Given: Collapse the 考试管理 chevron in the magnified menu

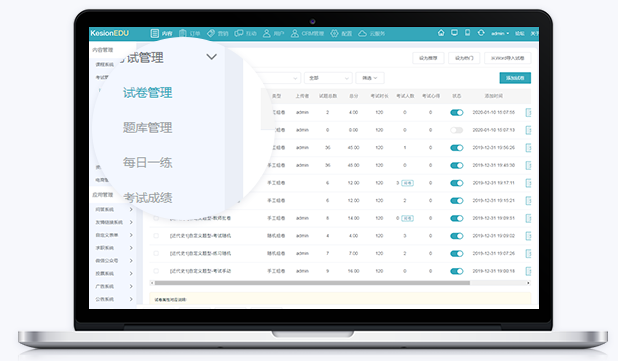Looking at the screenshot, I should [212, 57].
